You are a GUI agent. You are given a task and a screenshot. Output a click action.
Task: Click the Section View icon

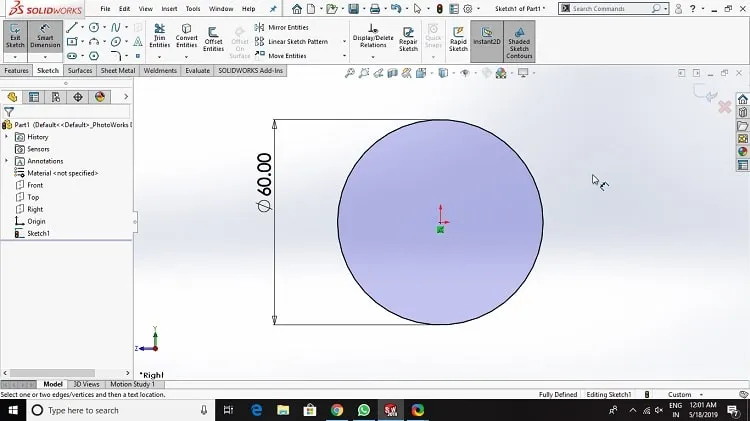pos(393,73)
